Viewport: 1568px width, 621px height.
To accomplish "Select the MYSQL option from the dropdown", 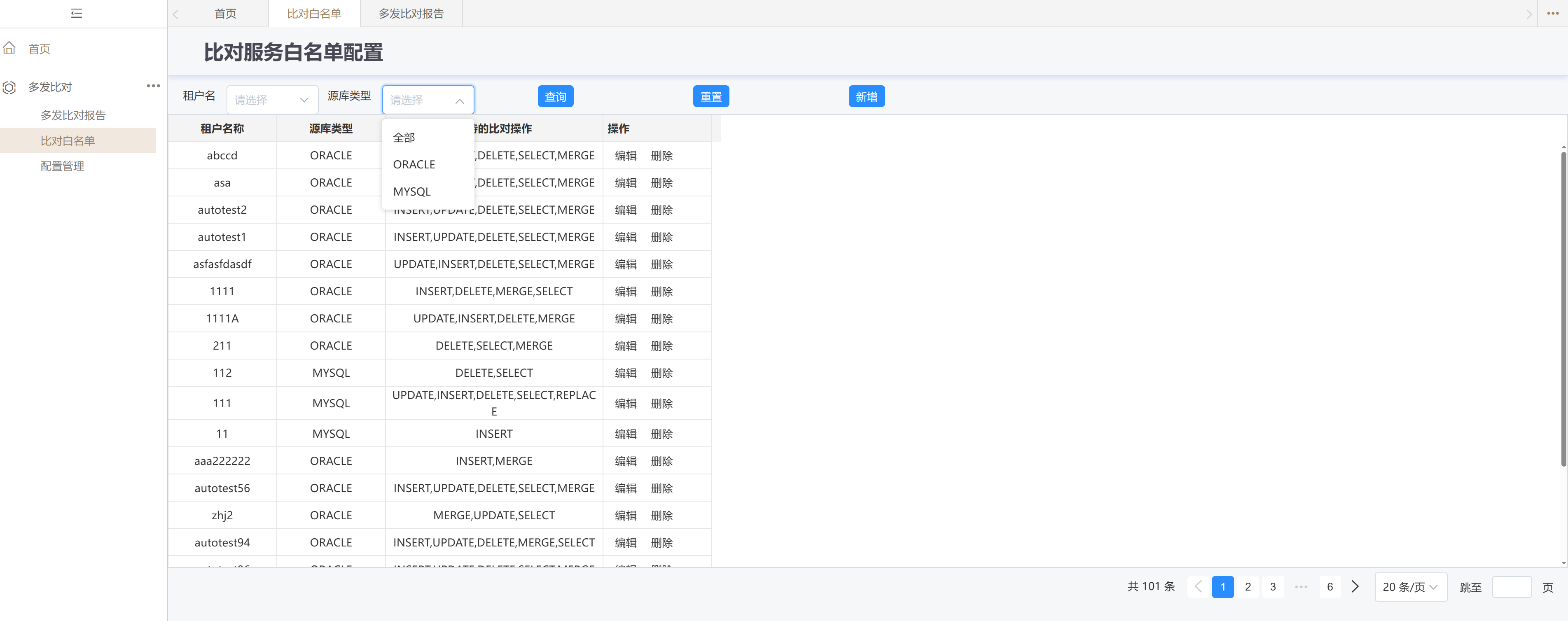I will point(412,192).
